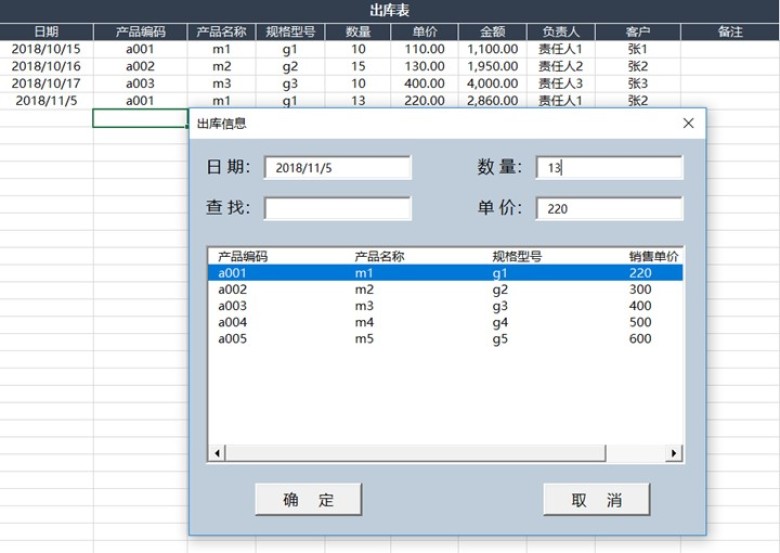Select the amount cell 4,000.00
This screenshot has height=553, width=780.
click(492, 84)
